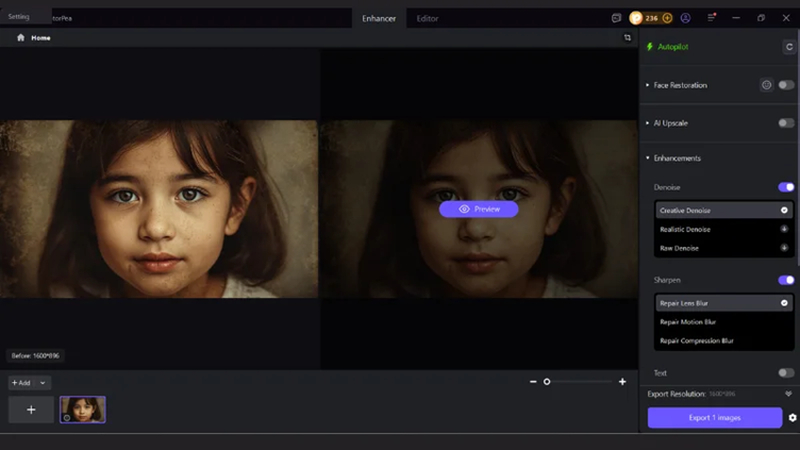Choose the Raw Denoise label
The image size is (800, 450).
(679, 248)
